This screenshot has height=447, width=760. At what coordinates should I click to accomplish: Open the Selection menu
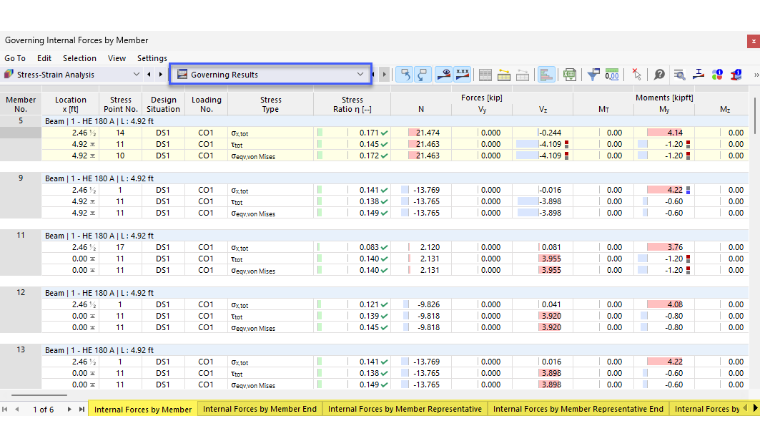coord(79,58)
